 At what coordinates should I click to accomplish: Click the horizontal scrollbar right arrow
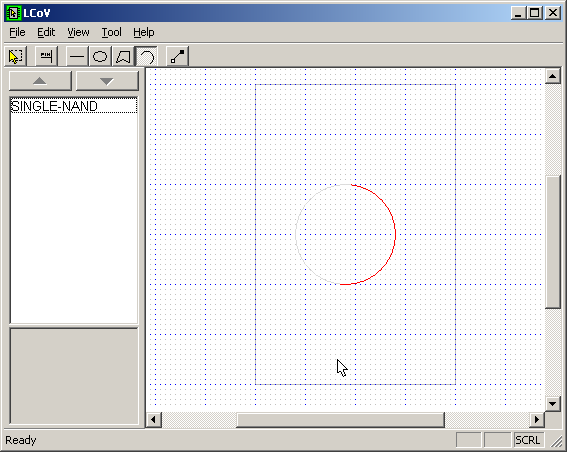pos(537,419)
